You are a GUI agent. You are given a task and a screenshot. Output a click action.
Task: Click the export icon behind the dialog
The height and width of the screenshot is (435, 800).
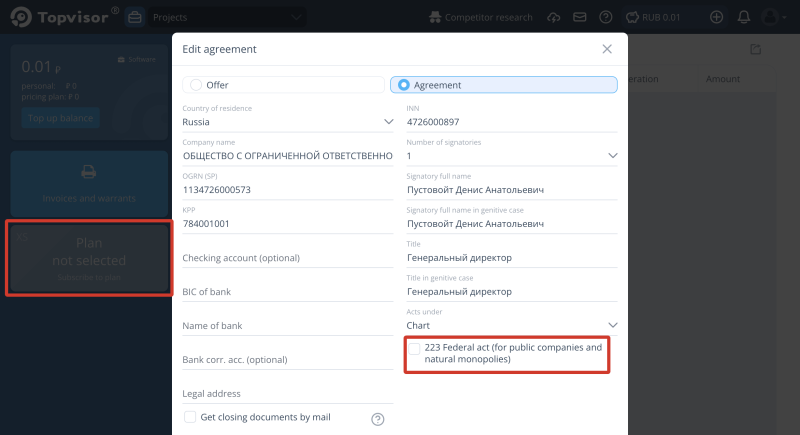click(756, 49)
